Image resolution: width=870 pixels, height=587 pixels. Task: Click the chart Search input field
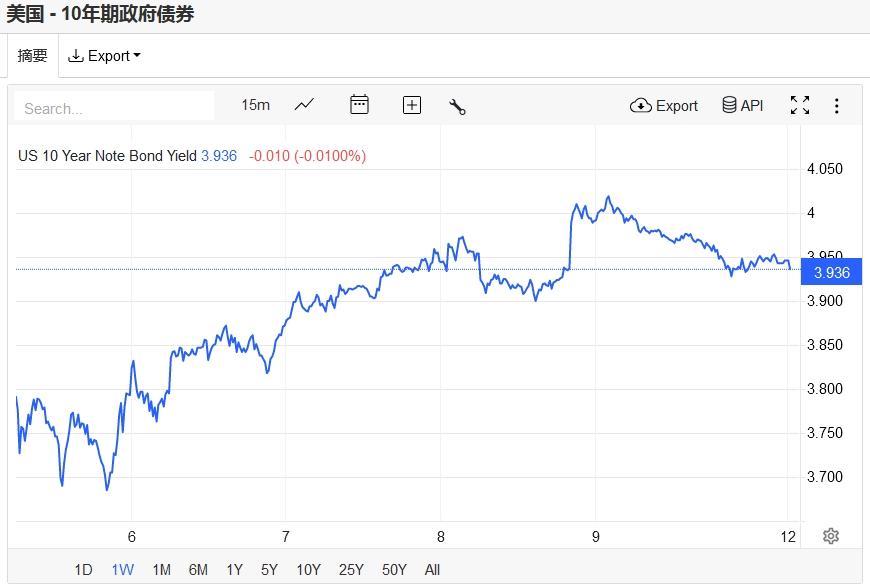coord(114,108)
